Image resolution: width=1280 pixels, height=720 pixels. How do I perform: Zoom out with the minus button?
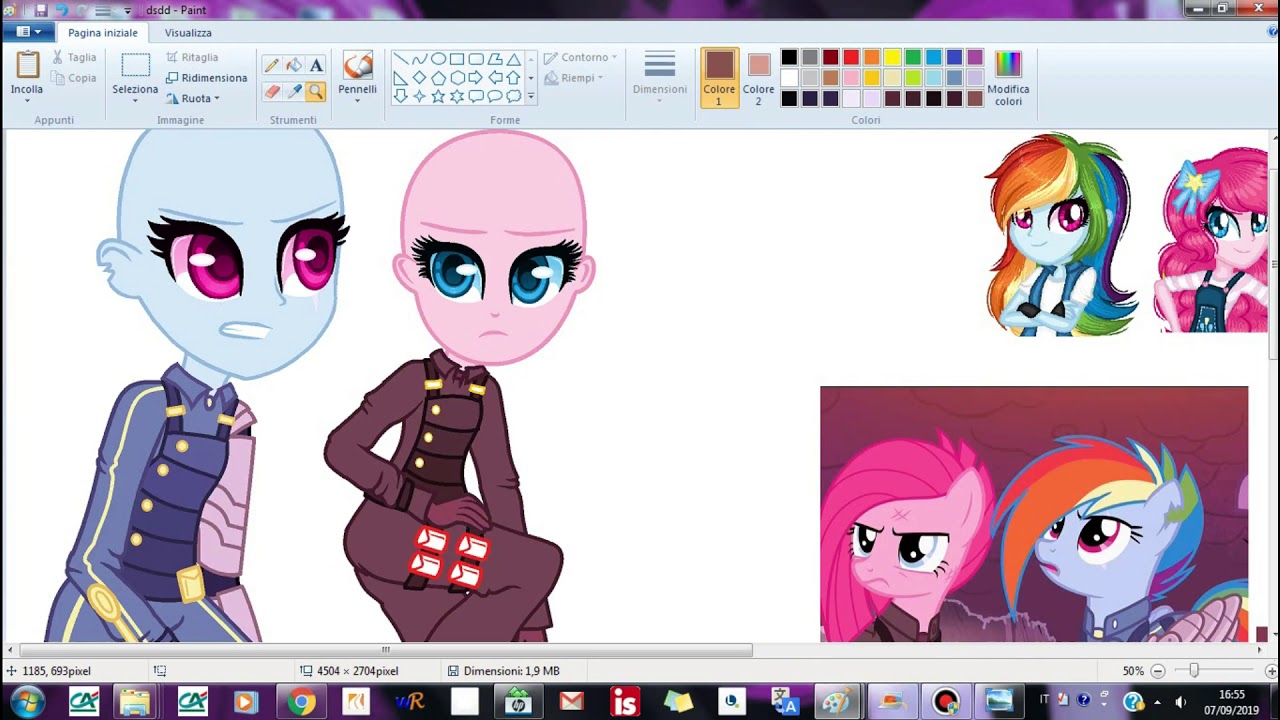[1158, 671]
